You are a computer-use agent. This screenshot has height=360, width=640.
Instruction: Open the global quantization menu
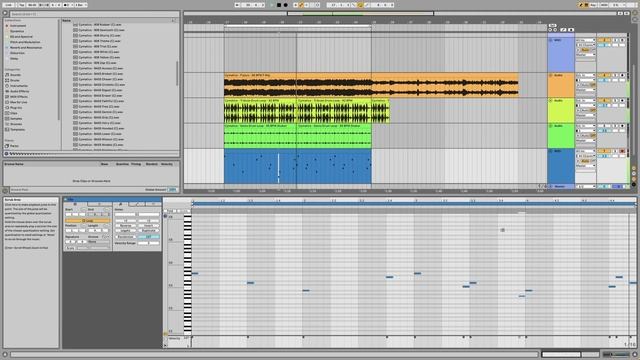point(80,5)
